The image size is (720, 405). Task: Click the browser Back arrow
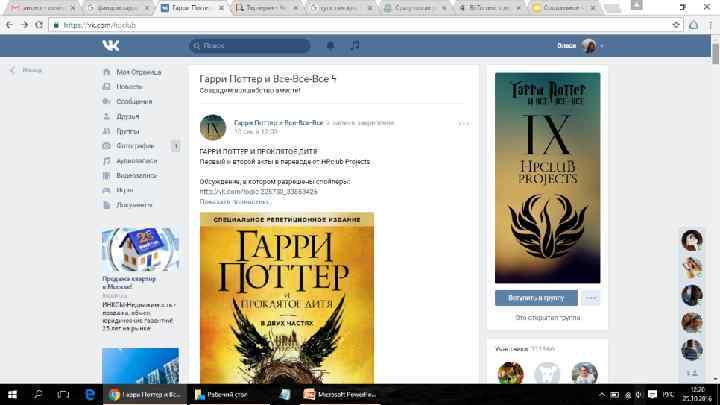click(9, 25)
